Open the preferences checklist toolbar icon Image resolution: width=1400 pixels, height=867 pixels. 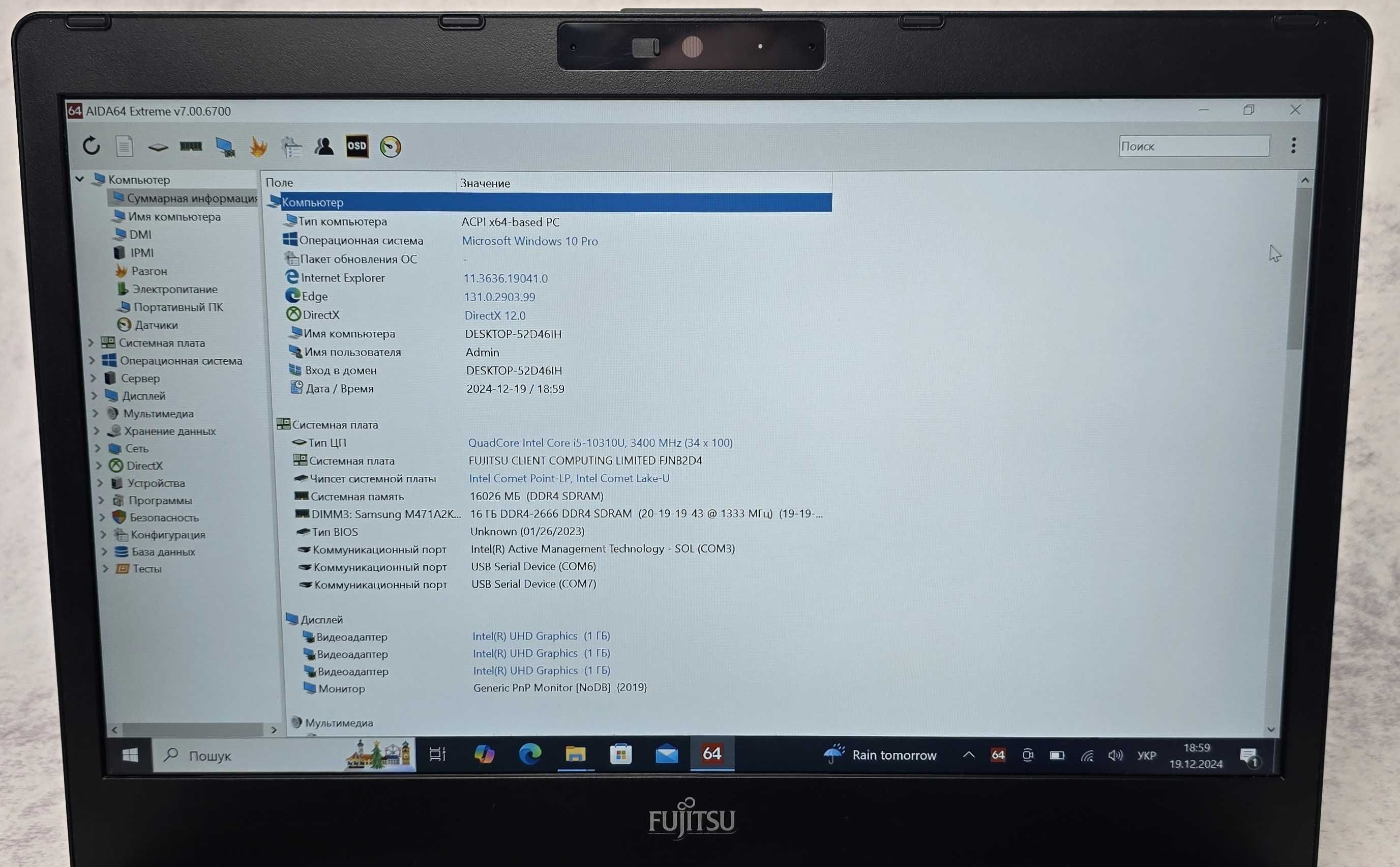[x=291, y=147]
